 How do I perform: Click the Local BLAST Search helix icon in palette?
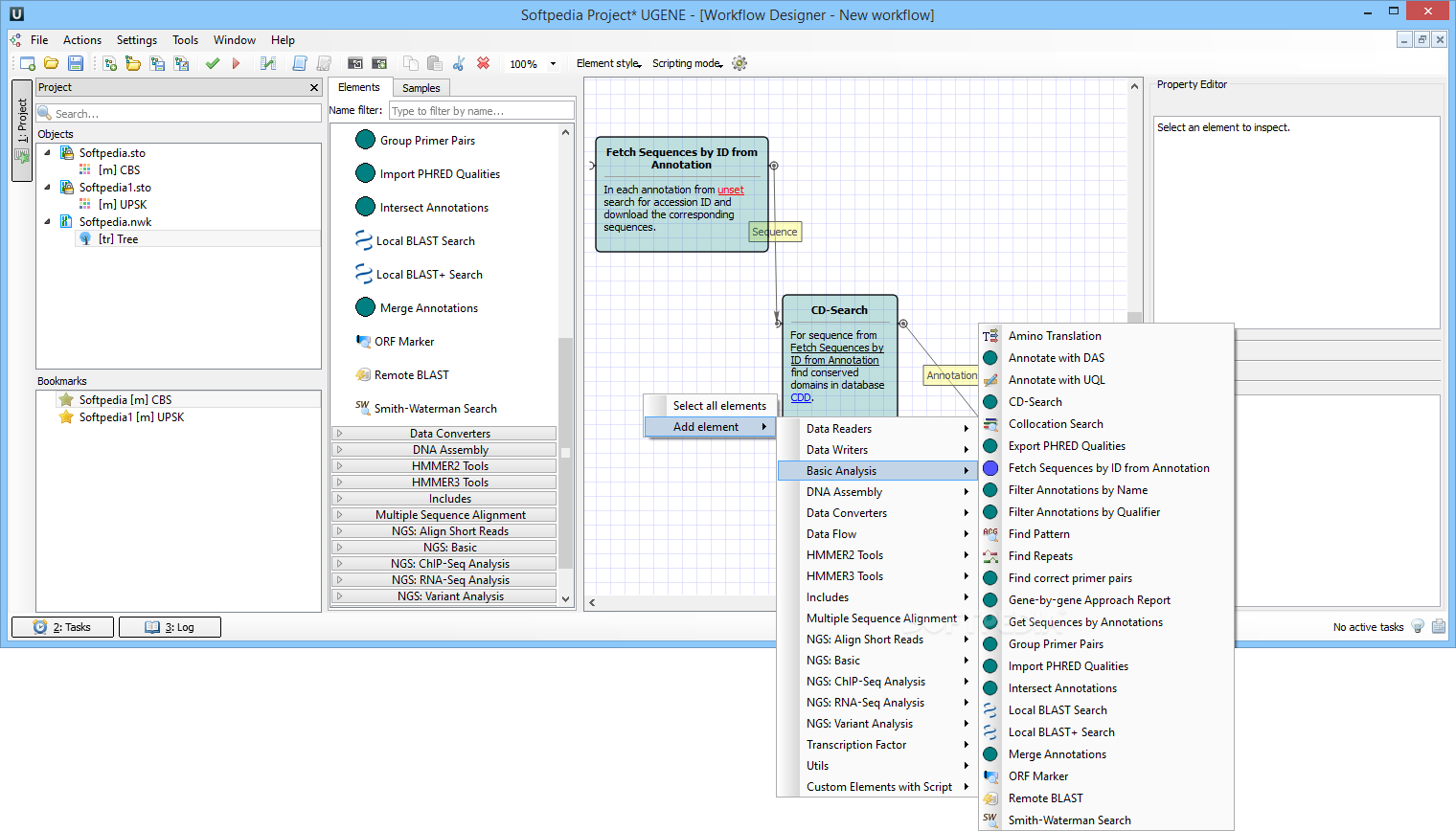click(364, 240)
